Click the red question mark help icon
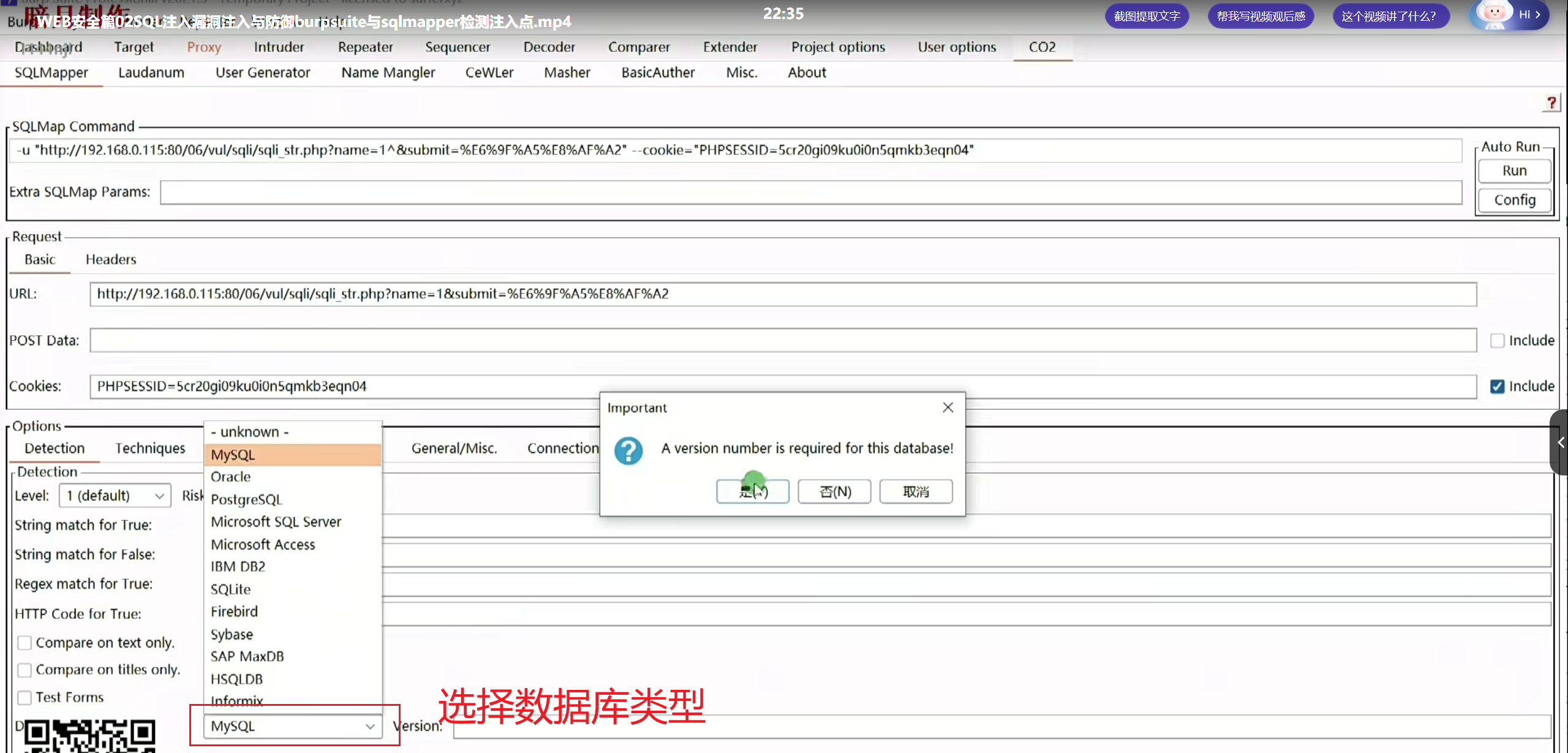 click(1551, 103)
